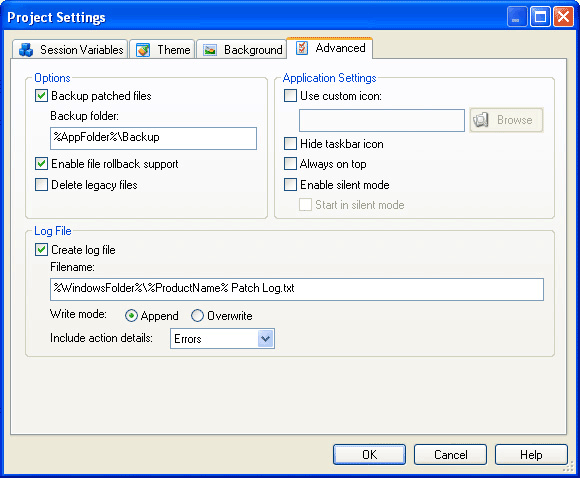The height and width of the screenshot is (478, 580).
Task: Uncheck Backup patched files
Action: click(x=41, y=96)
